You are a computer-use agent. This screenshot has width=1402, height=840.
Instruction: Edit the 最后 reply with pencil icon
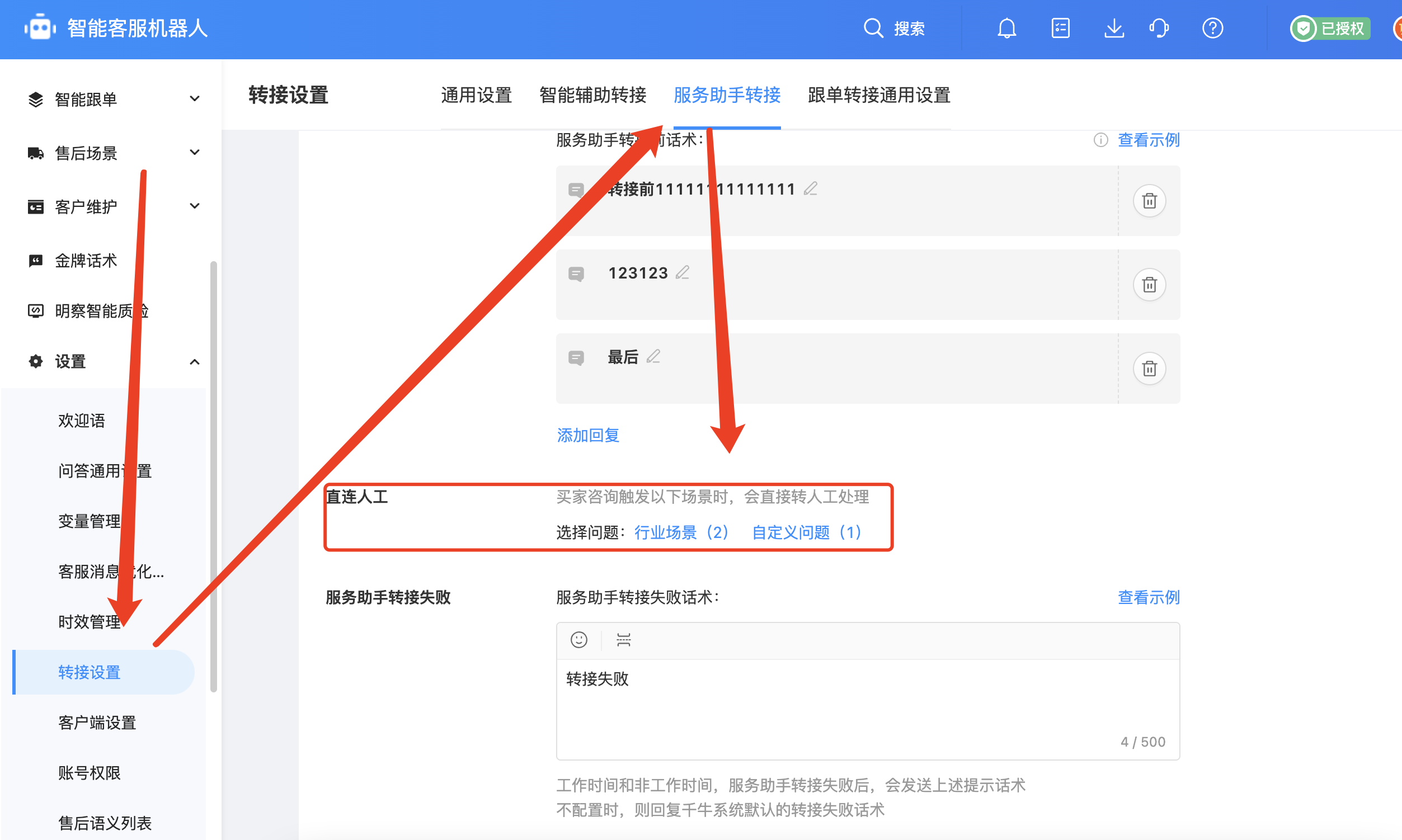coord(653,357)
